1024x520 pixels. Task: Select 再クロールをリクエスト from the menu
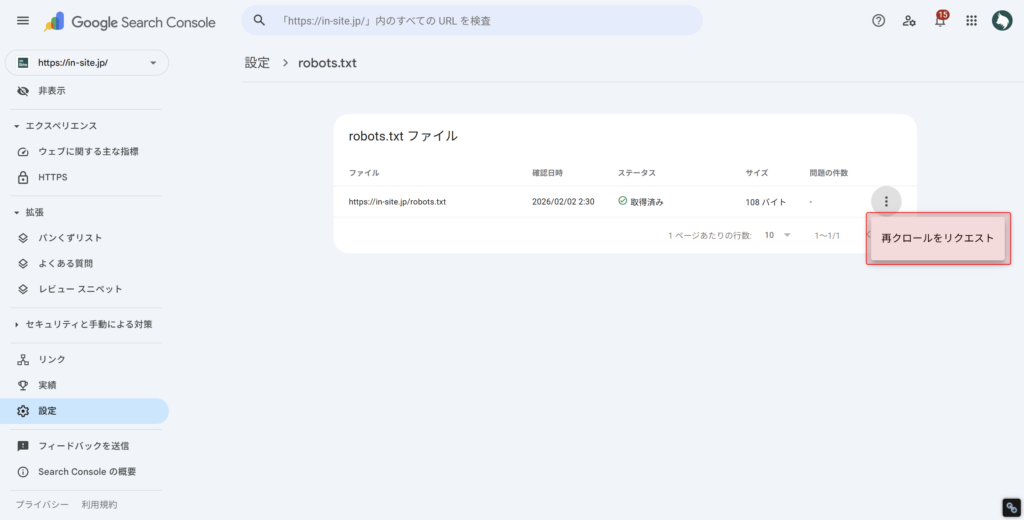pos(937,239)
